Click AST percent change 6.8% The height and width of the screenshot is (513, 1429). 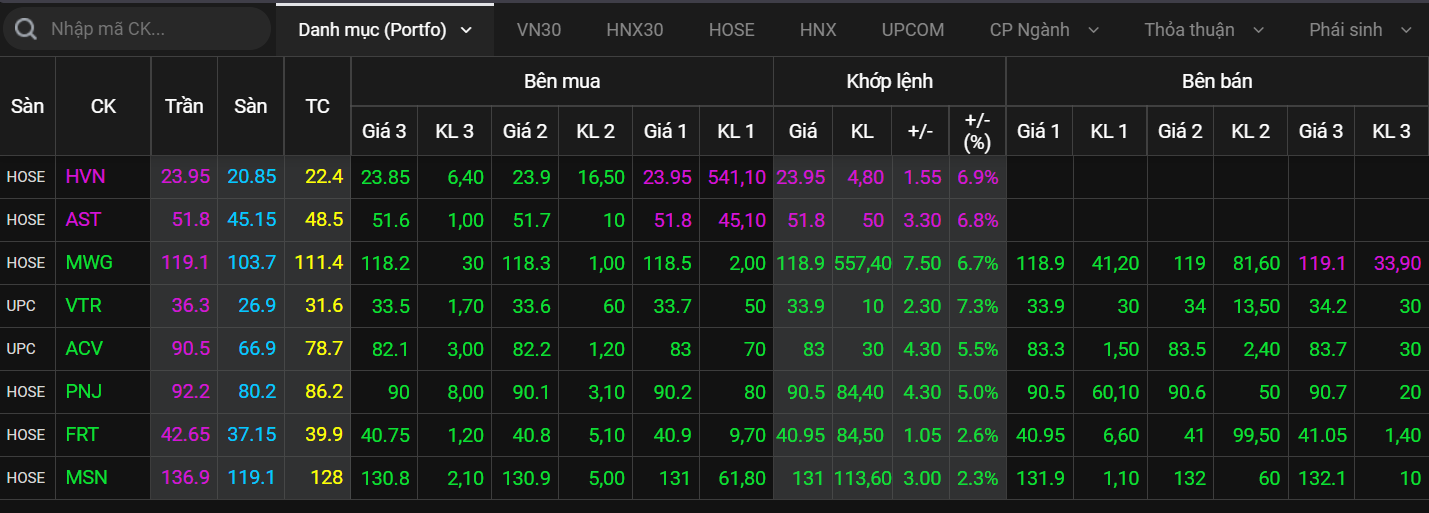(977, 220)
